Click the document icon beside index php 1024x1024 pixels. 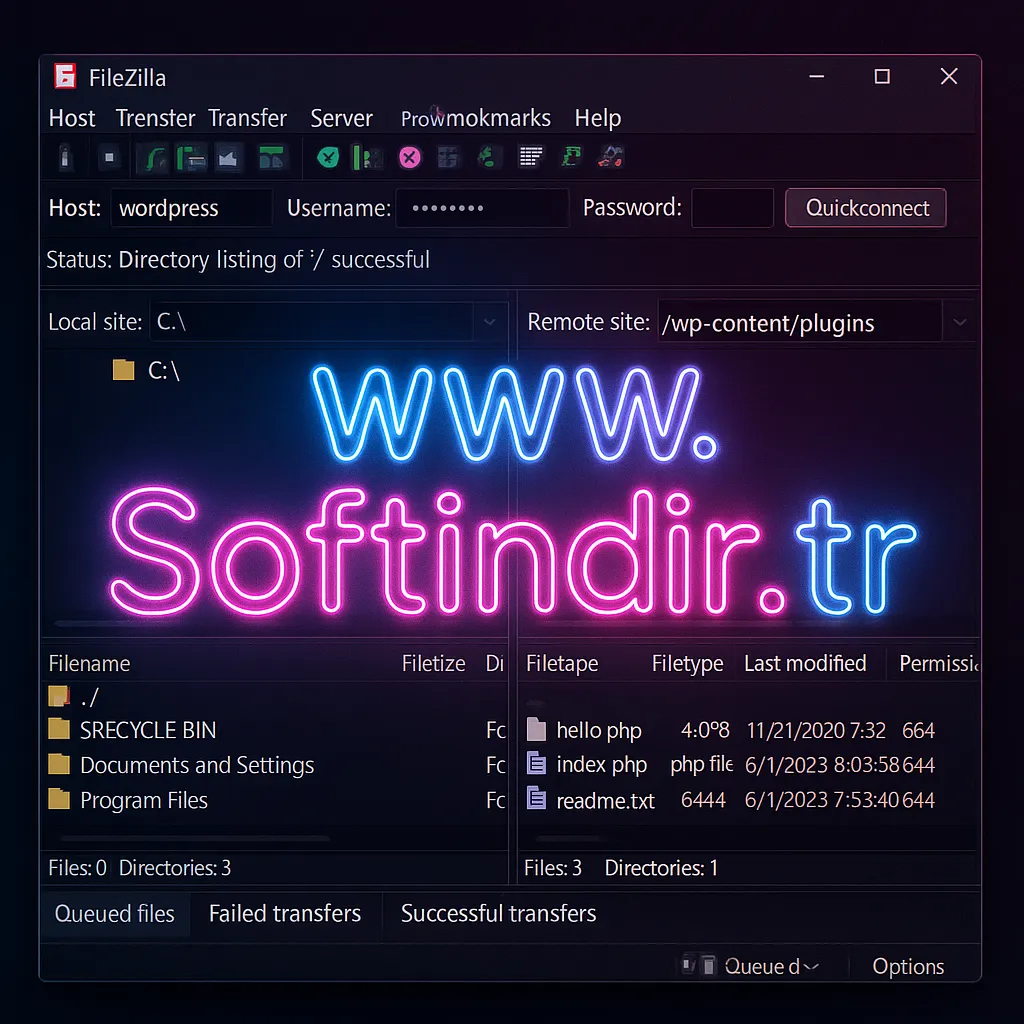coord(536,763)
